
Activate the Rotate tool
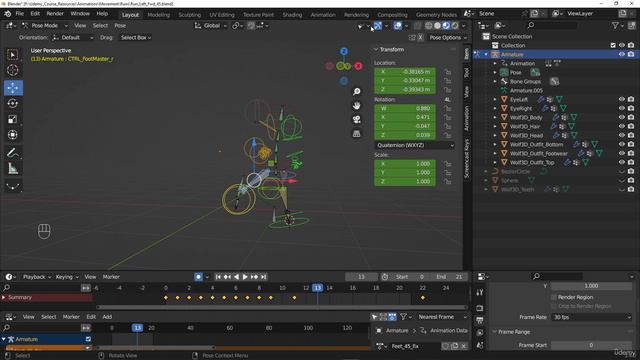point(13,103)
